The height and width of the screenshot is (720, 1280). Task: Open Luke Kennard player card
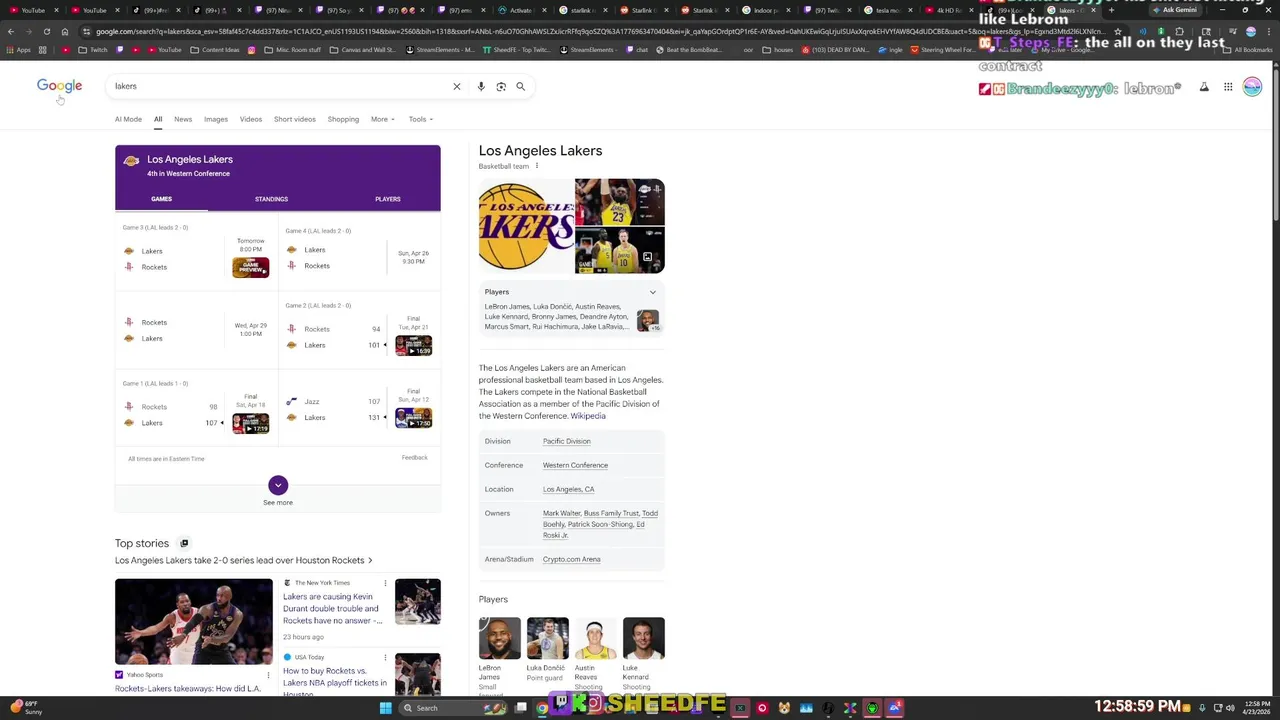(x=643, y=655)
